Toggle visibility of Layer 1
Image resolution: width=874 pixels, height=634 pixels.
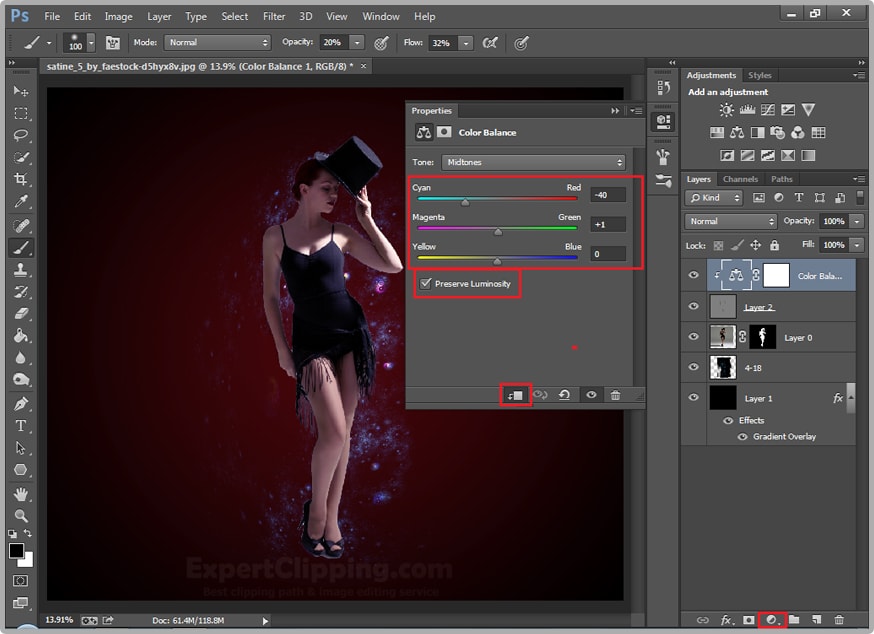click(x=693, y=397)
